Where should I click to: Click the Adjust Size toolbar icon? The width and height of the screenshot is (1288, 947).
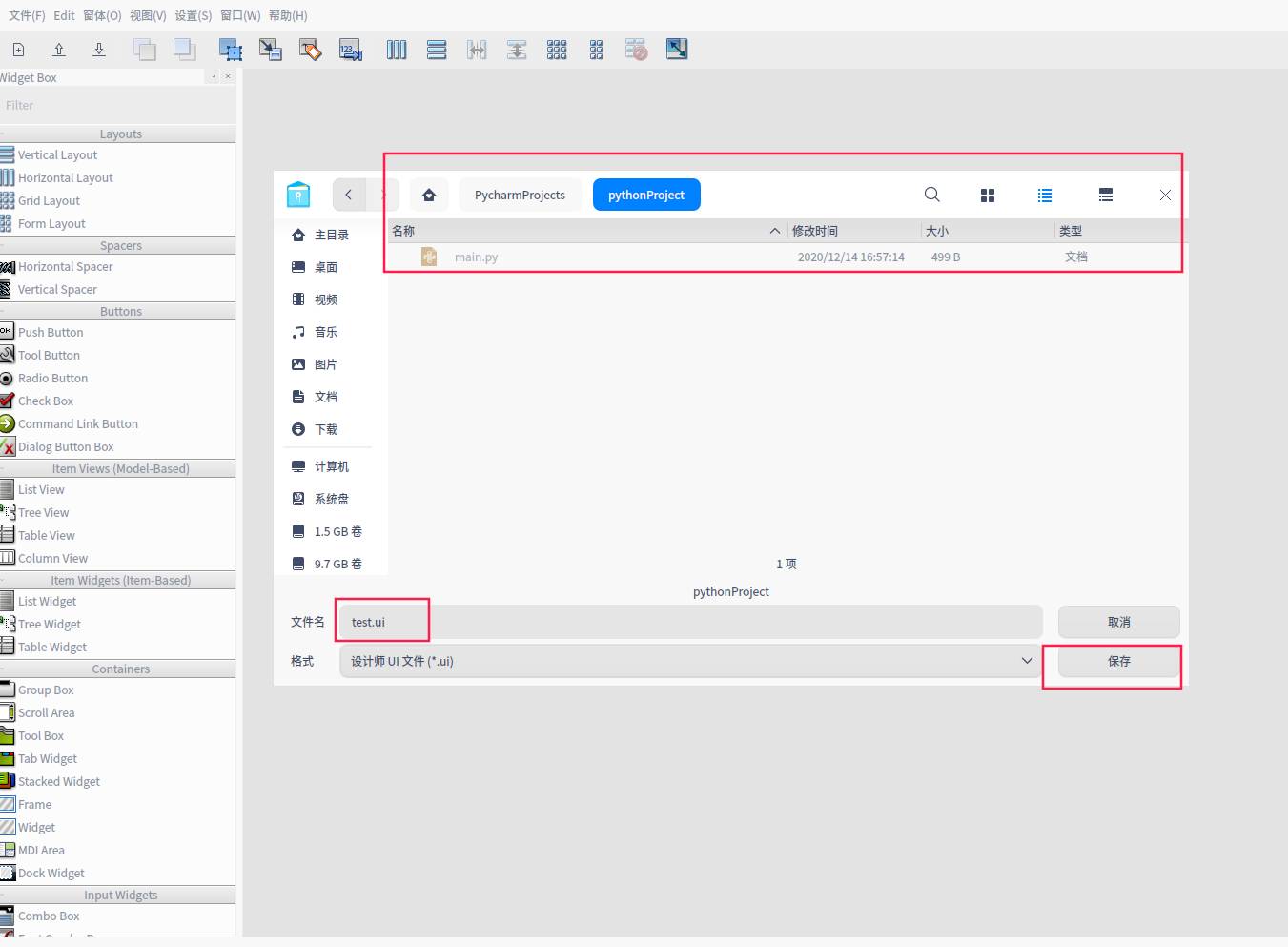click(677, 49)
